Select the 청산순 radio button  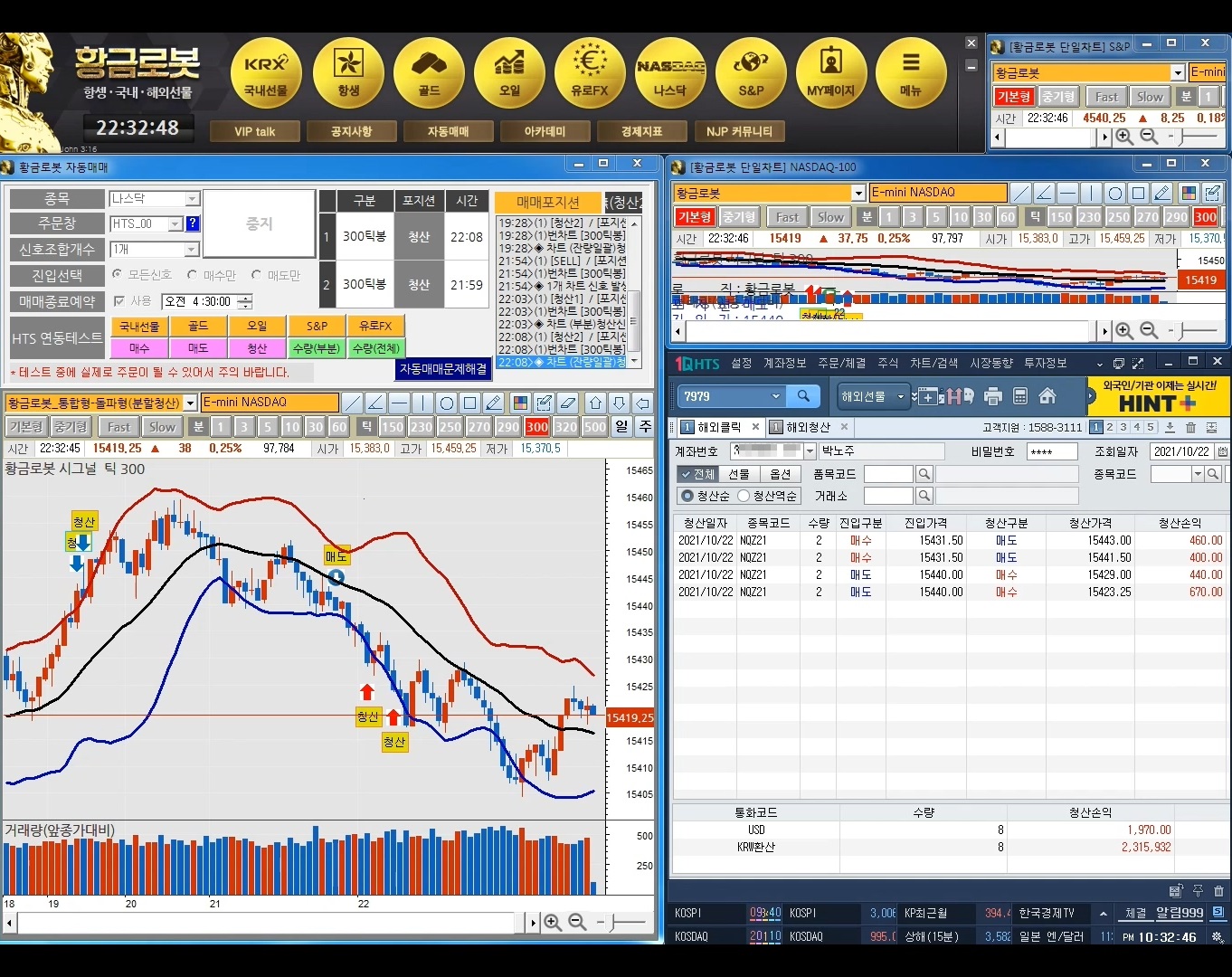687,496
